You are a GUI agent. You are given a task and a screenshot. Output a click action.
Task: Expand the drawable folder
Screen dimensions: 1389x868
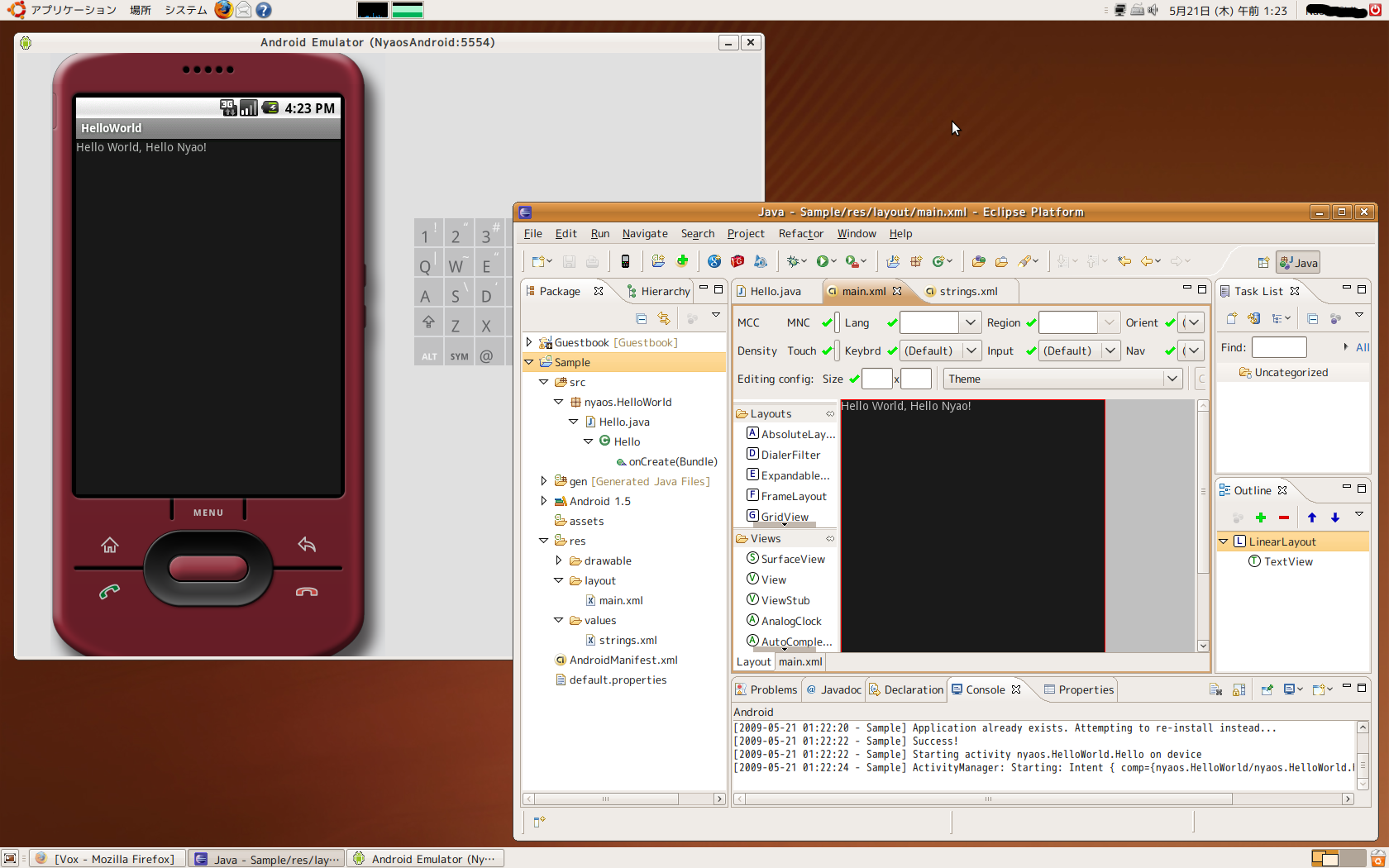(558, 560)
